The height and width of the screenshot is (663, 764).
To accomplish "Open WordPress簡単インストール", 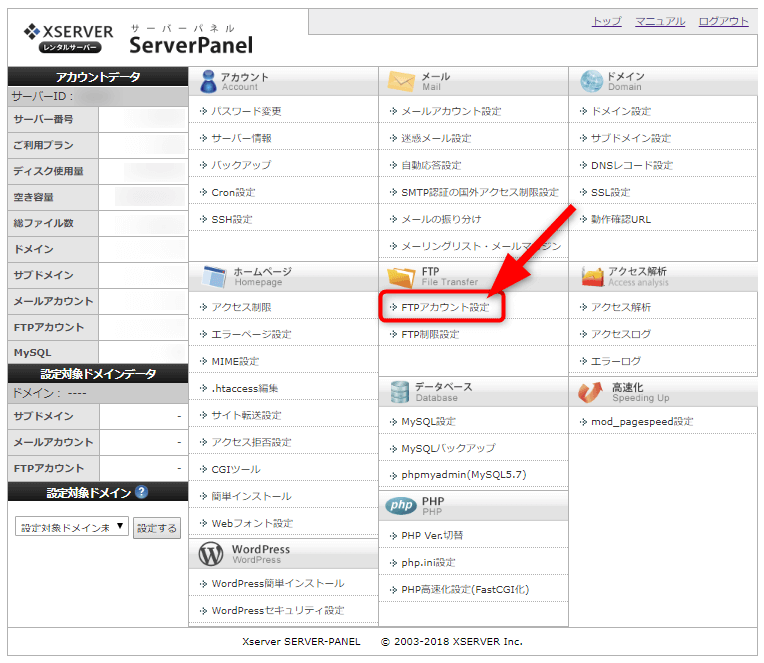I will tap(277, 583).
